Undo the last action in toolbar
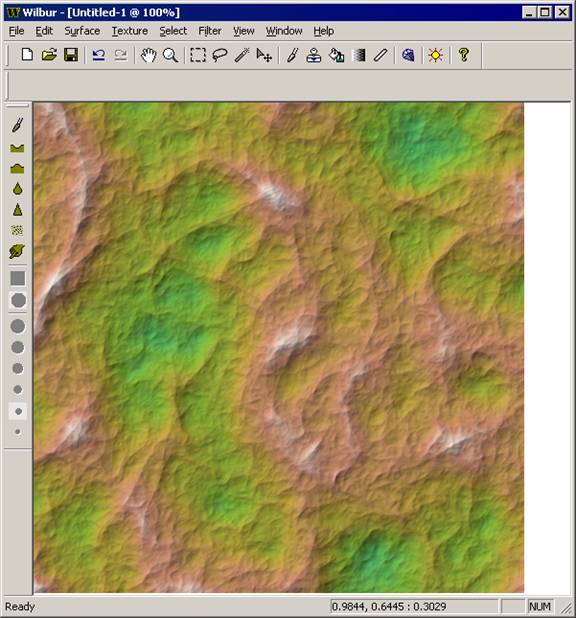This screenshot has height=618, width=576. (98, 55)
